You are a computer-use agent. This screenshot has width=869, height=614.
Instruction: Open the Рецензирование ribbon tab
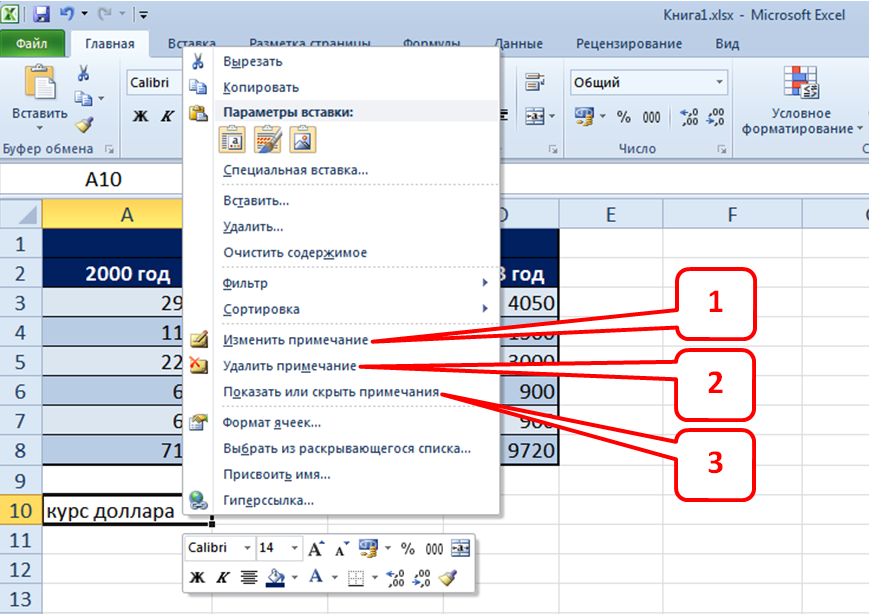click(x=629, y=44)
